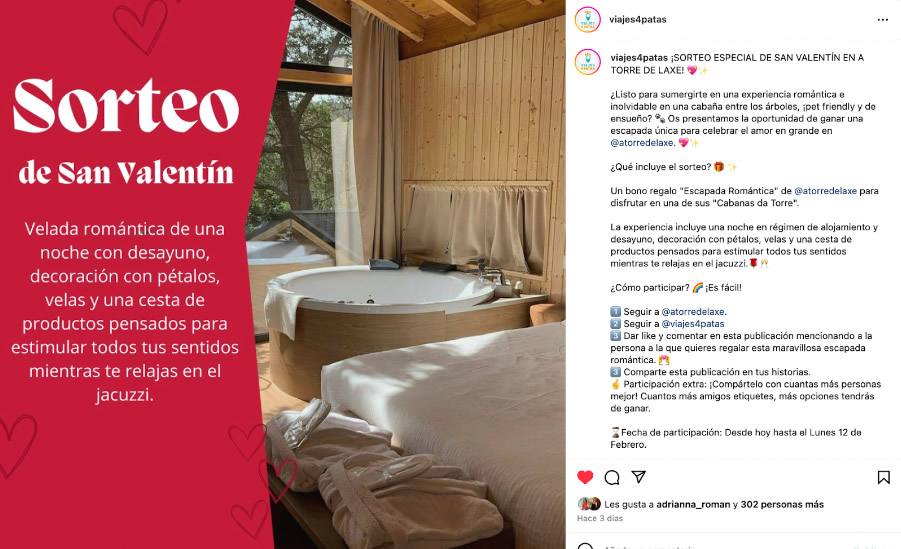
Task: Show the '302 personas más' likes list
Action: 782,504
